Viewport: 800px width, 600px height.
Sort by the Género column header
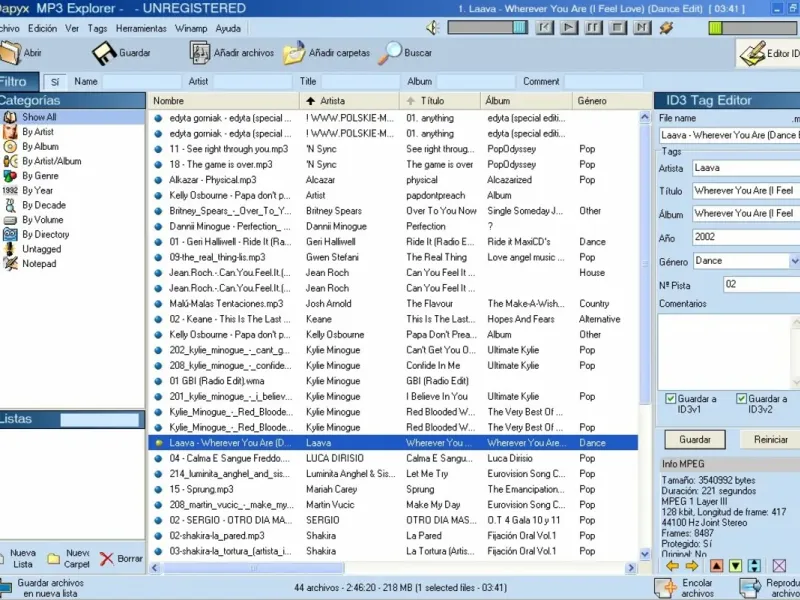coord(612,101)
